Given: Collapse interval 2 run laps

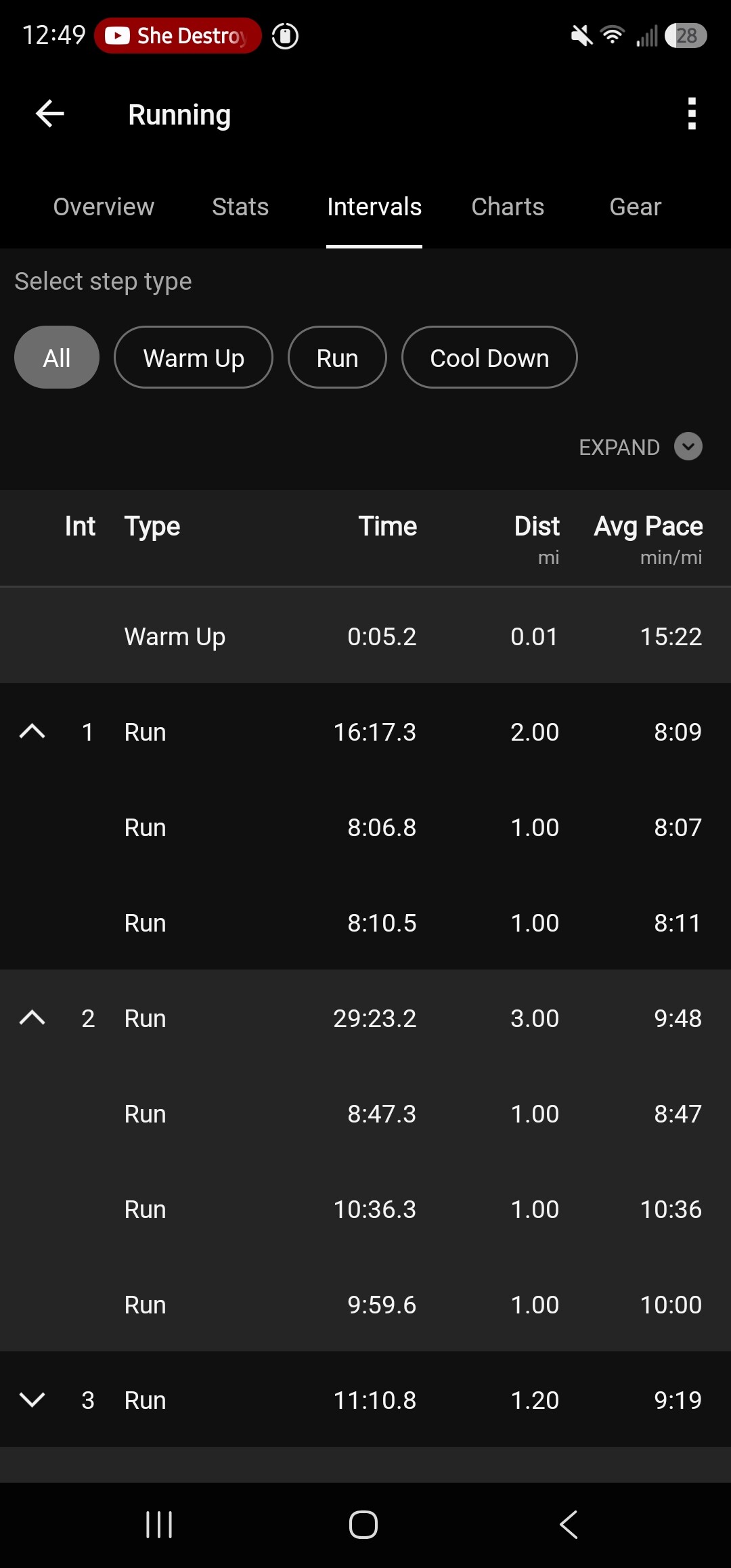Looking at the screenshot, I should (x=32, y=1018).
